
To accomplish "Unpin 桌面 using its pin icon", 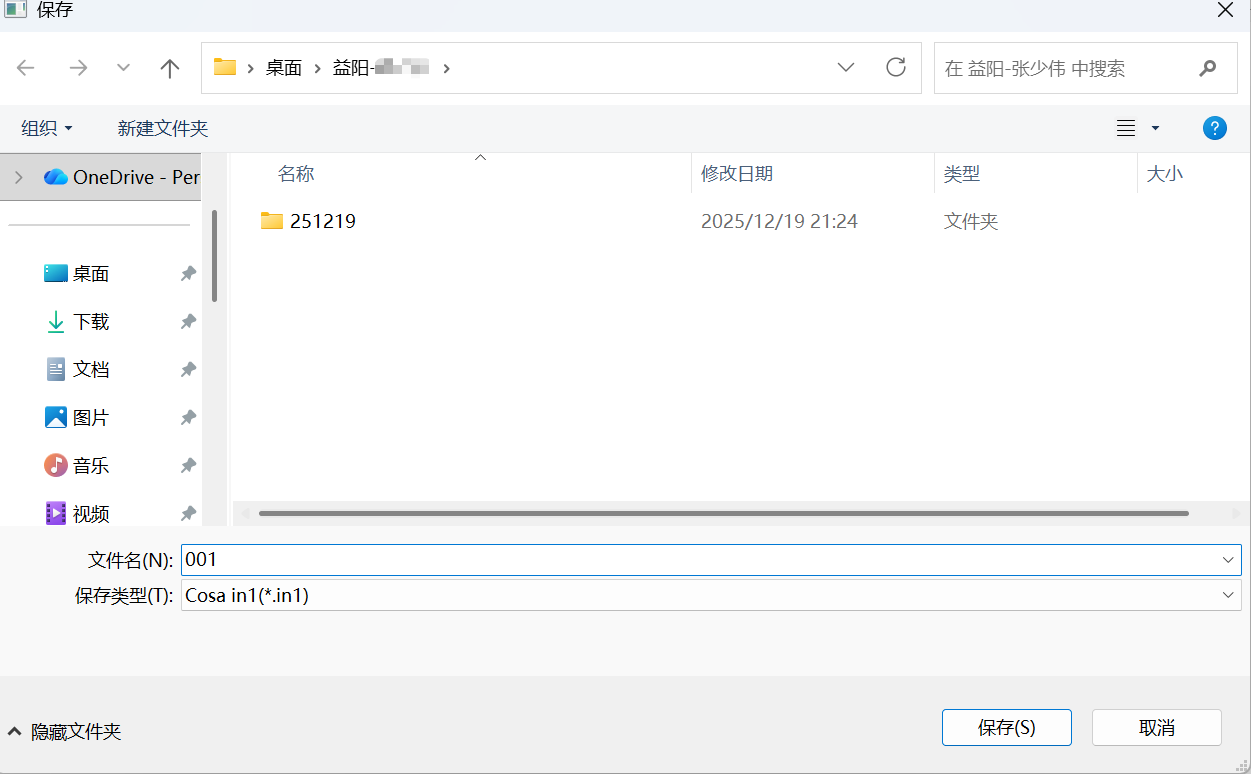I will (x=188, y=274).
